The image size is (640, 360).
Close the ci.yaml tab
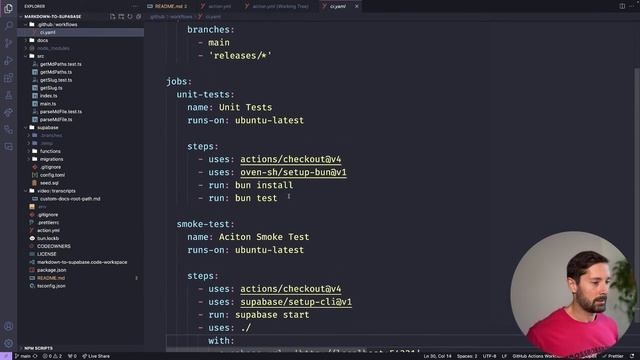coord(356,6)
